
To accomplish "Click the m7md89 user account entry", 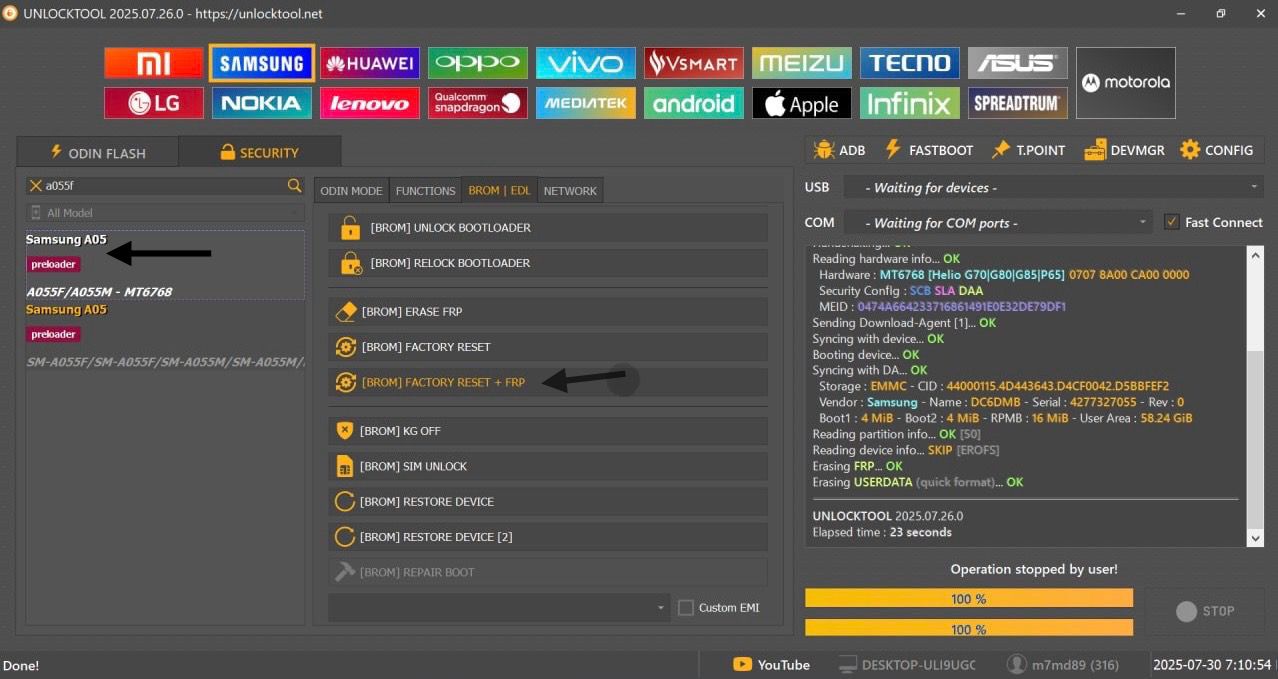I will tap(1064, 665).
